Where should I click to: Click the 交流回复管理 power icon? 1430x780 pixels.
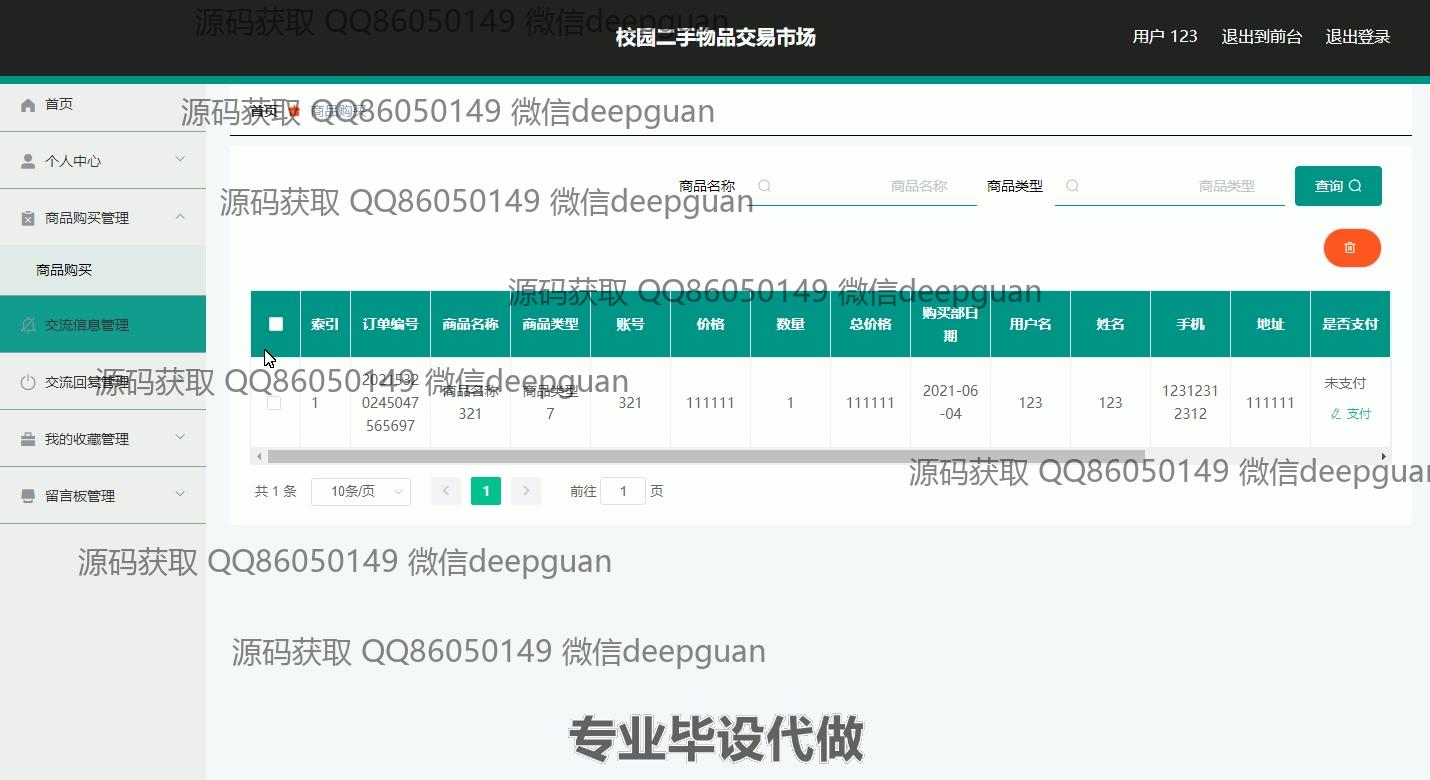28,382
